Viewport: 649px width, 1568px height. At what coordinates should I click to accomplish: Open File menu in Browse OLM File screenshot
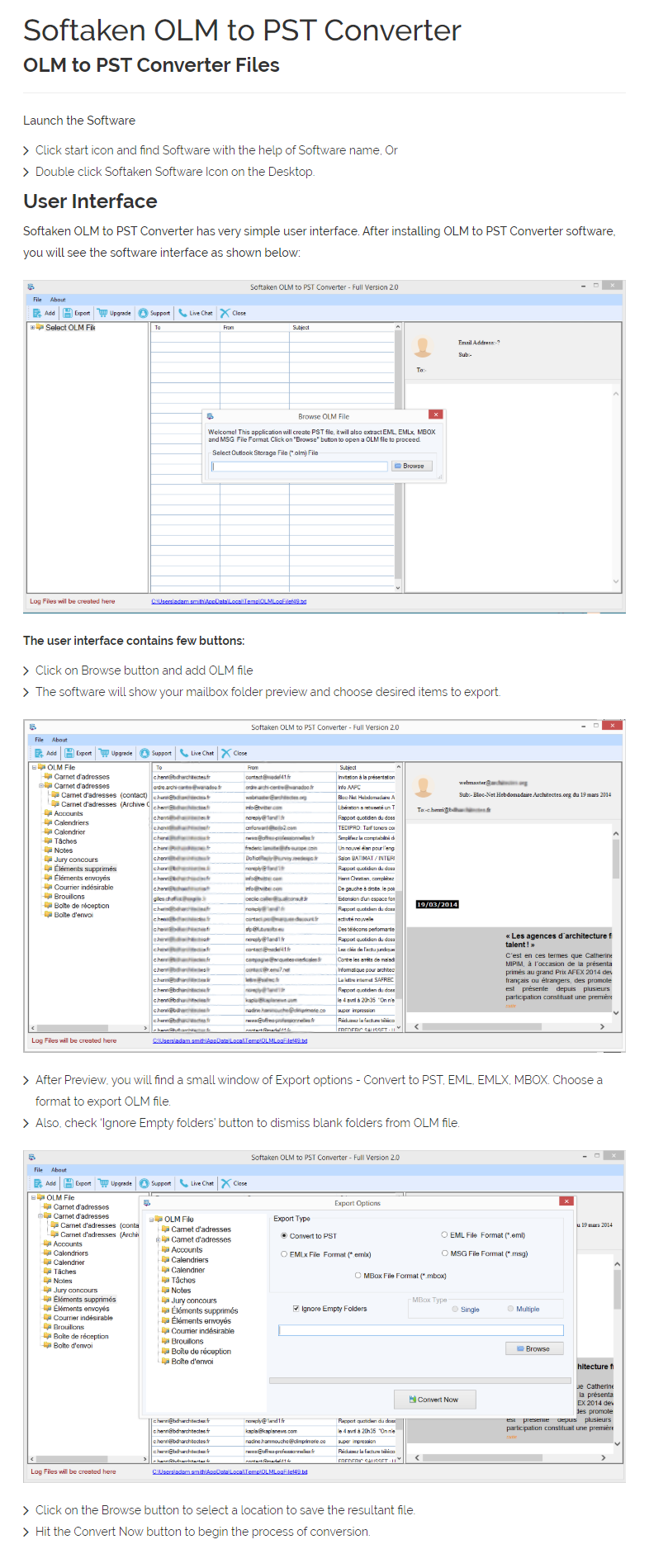coord(37,300)
